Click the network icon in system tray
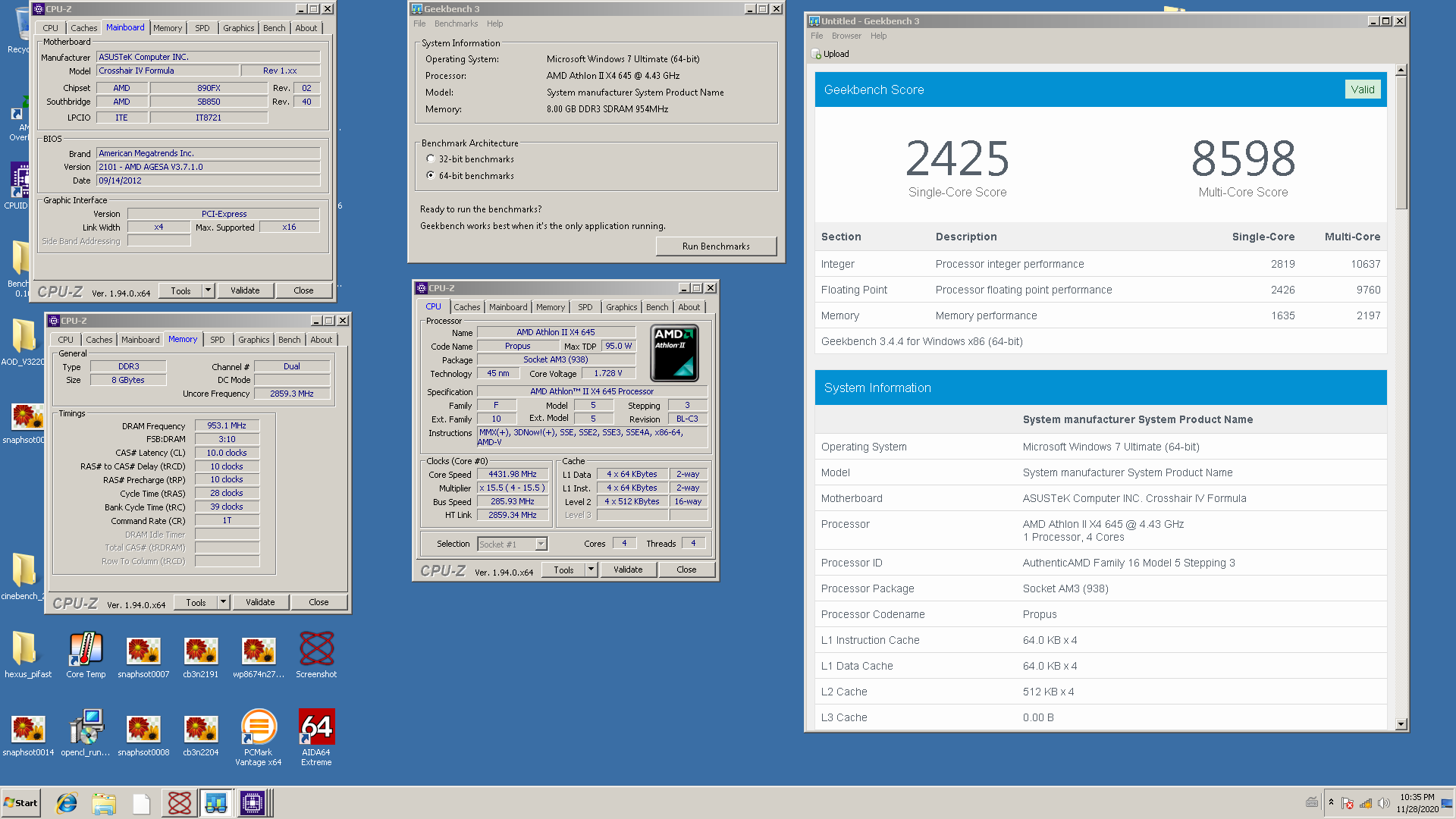This screenshot has height=819, width=1456. [x=1366, y=803]
